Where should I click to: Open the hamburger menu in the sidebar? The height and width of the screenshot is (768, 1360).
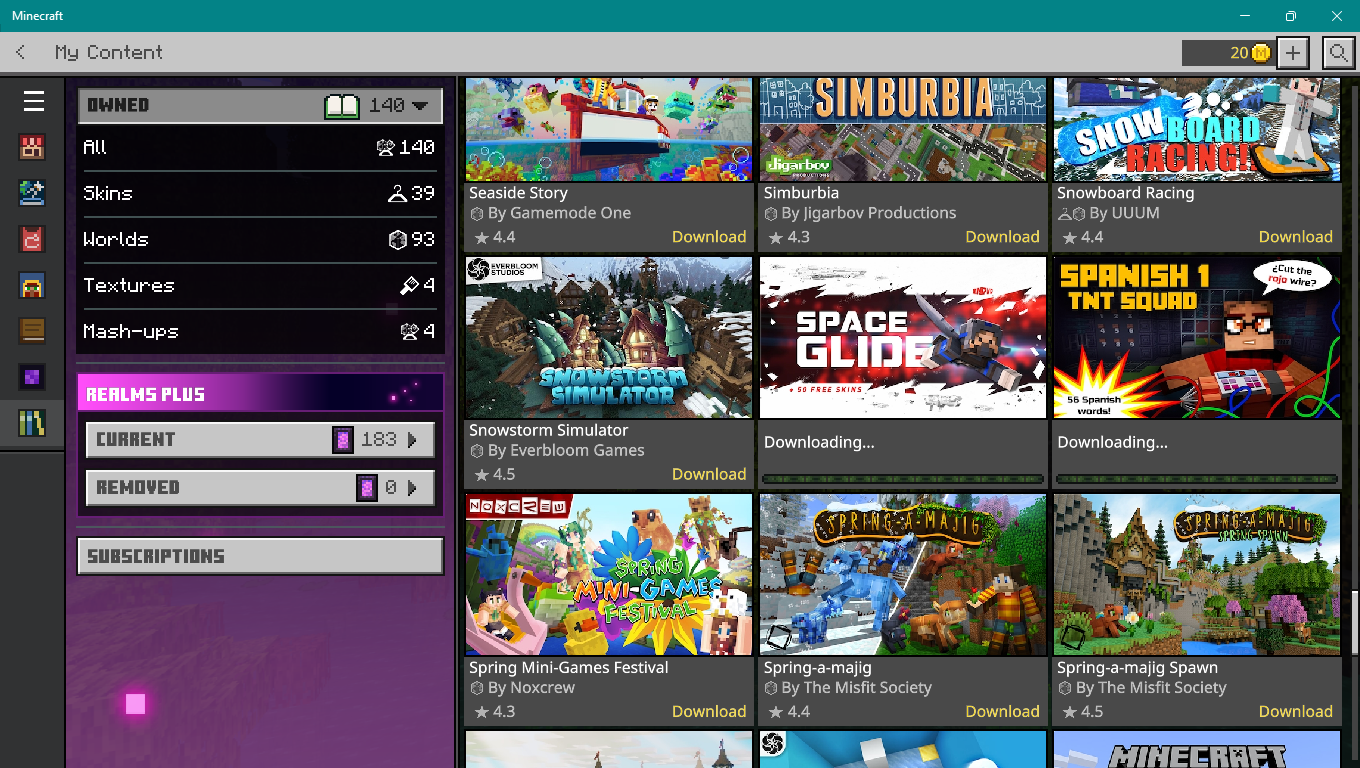pos(34,101)
